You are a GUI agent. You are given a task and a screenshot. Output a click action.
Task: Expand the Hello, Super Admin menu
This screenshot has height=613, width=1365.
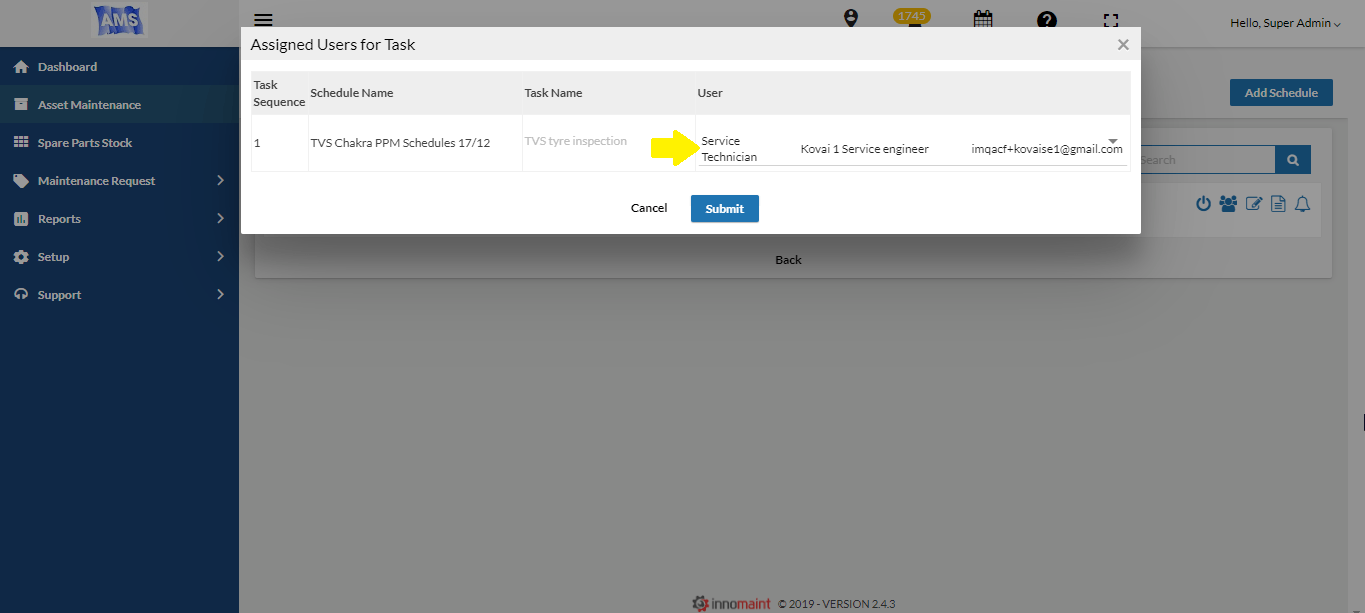click(x=1285, y=23)
